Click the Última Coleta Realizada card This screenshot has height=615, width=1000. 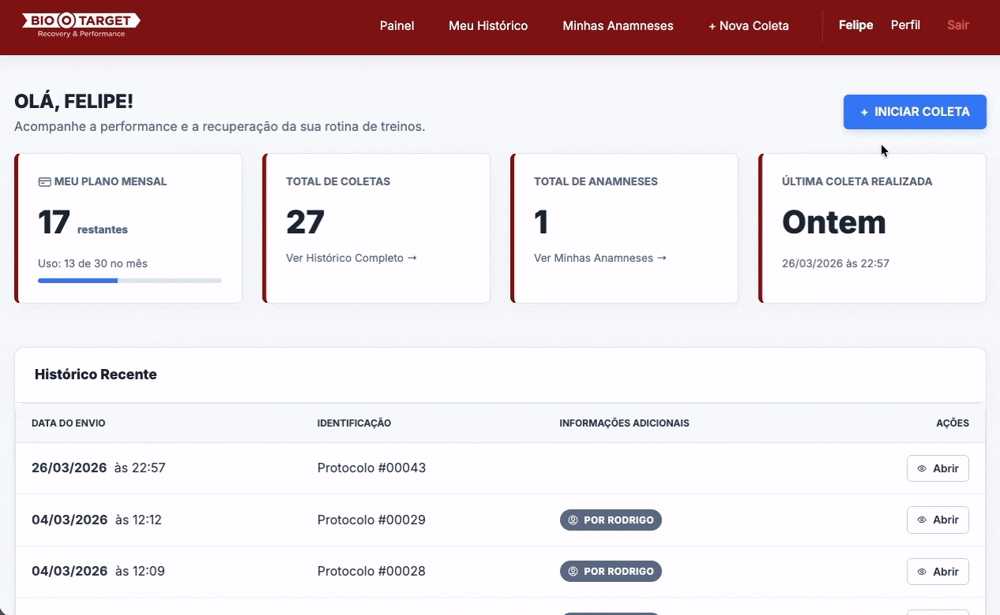872,228
